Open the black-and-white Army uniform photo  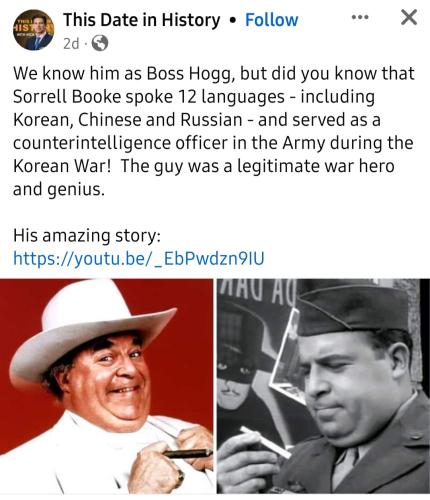(323, 386)
